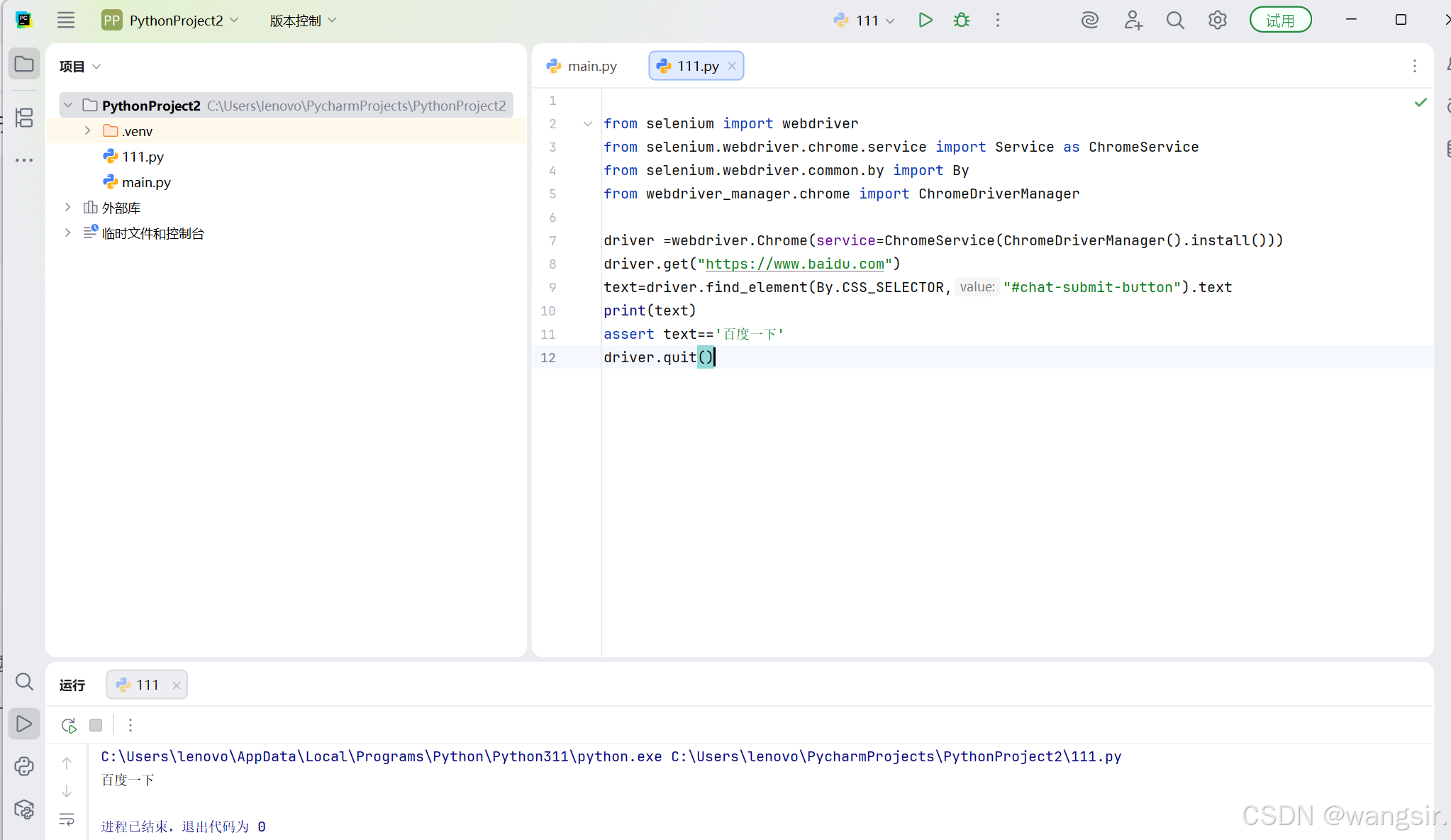Click the Rerun 111 icon in the run panel
The image size is (1451, 840).
69,725
